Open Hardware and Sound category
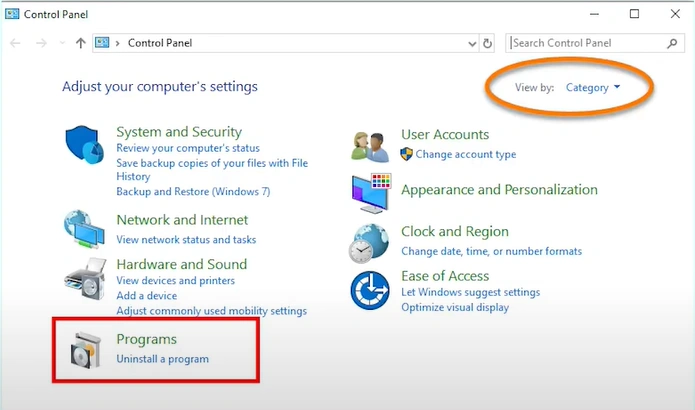 [x=182, y=264]
